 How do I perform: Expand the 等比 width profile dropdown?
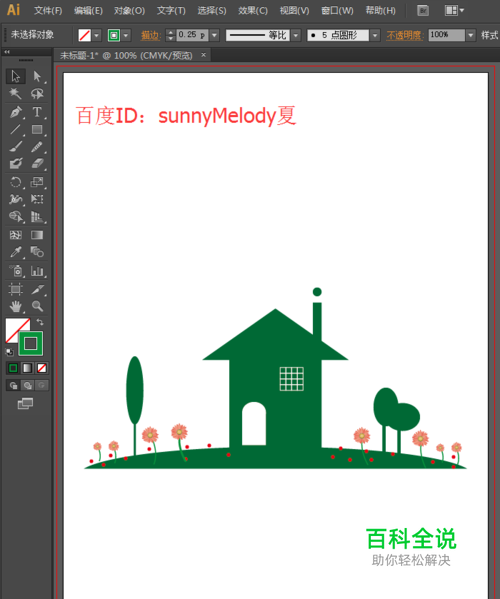click(x=296, y=36)
